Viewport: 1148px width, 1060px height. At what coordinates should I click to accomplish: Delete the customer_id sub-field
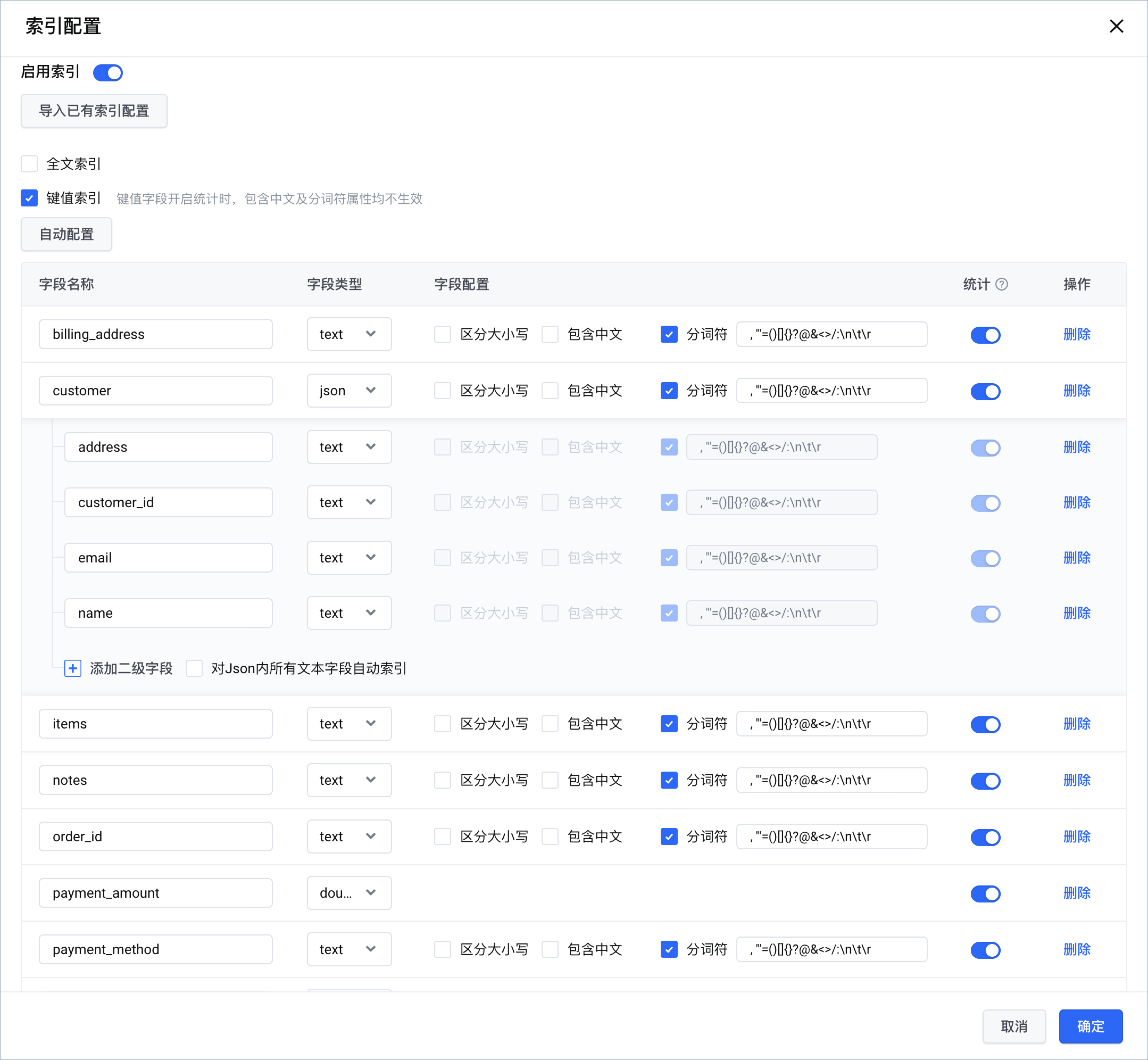pos(1077,503)
